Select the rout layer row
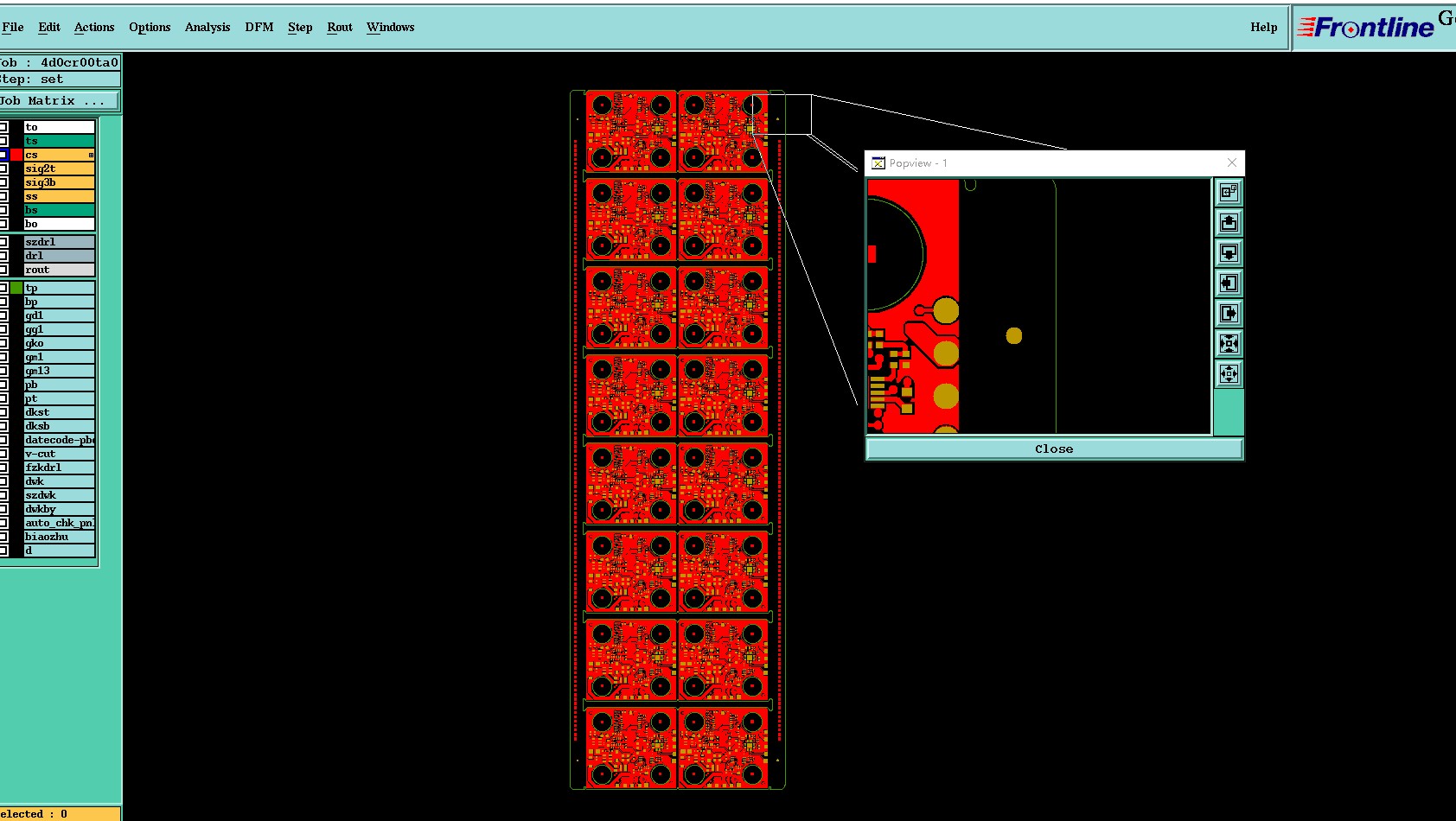Image resolution: width=1456 pixels, height=821 pixels. [59, 270]
